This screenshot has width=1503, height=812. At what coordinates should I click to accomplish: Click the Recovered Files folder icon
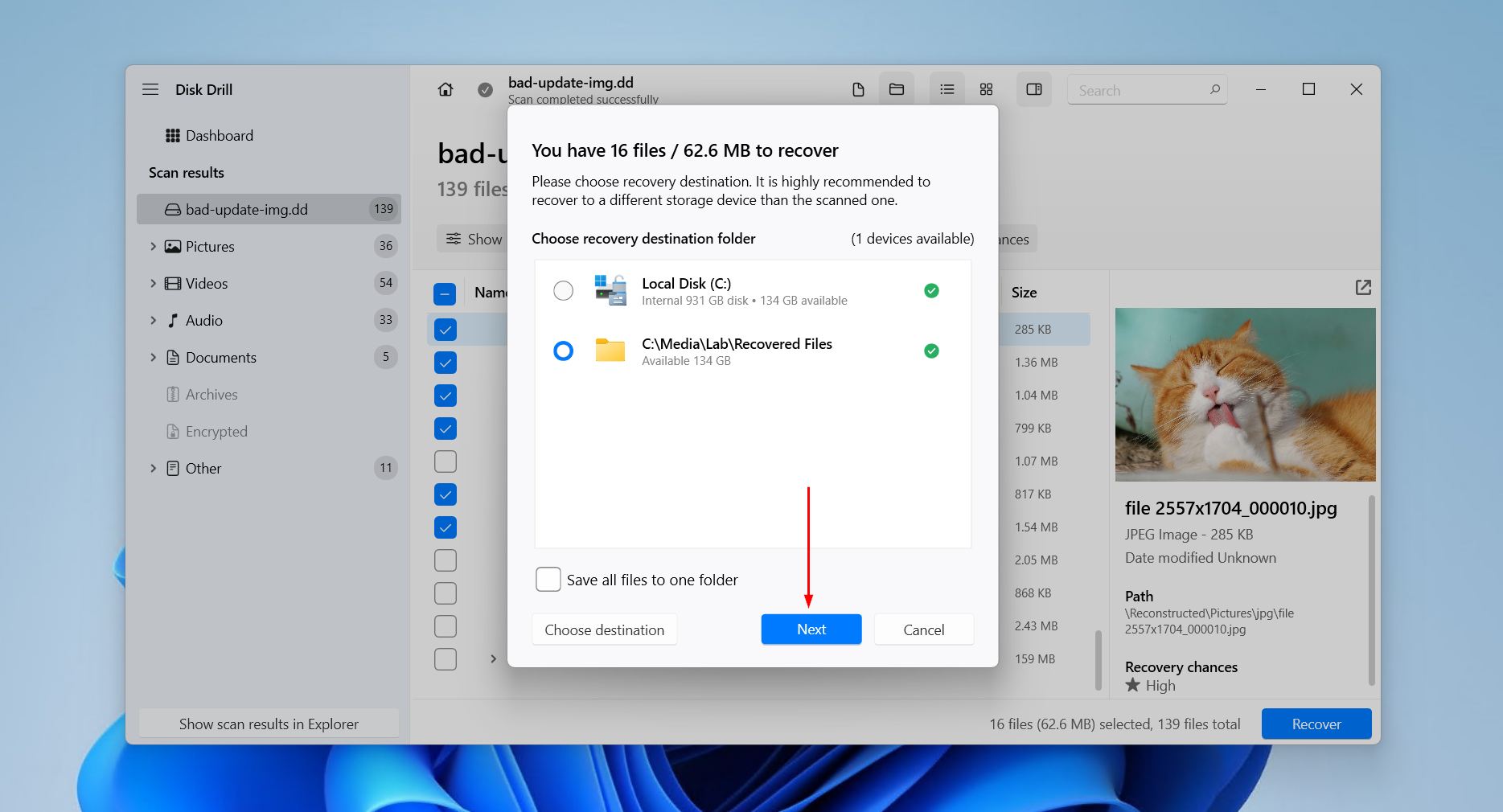pyautogui.click(x=610, y=351)
